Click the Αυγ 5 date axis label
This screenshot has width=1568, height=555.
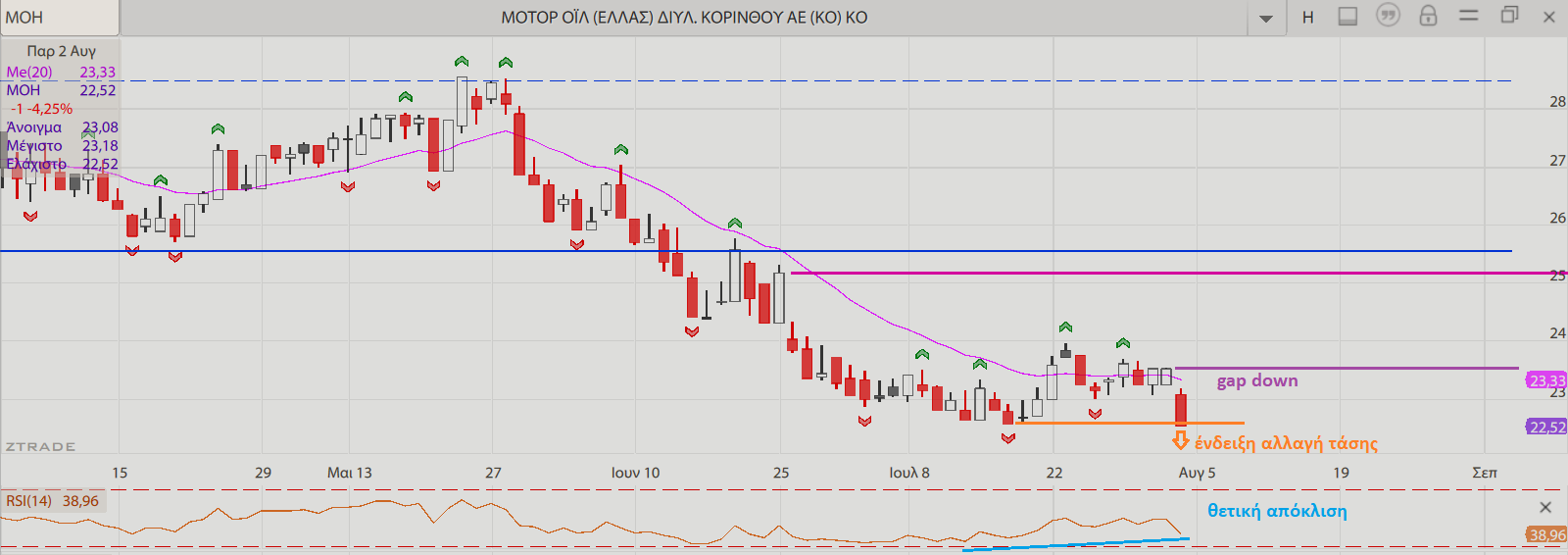[x=1197, y=473]
